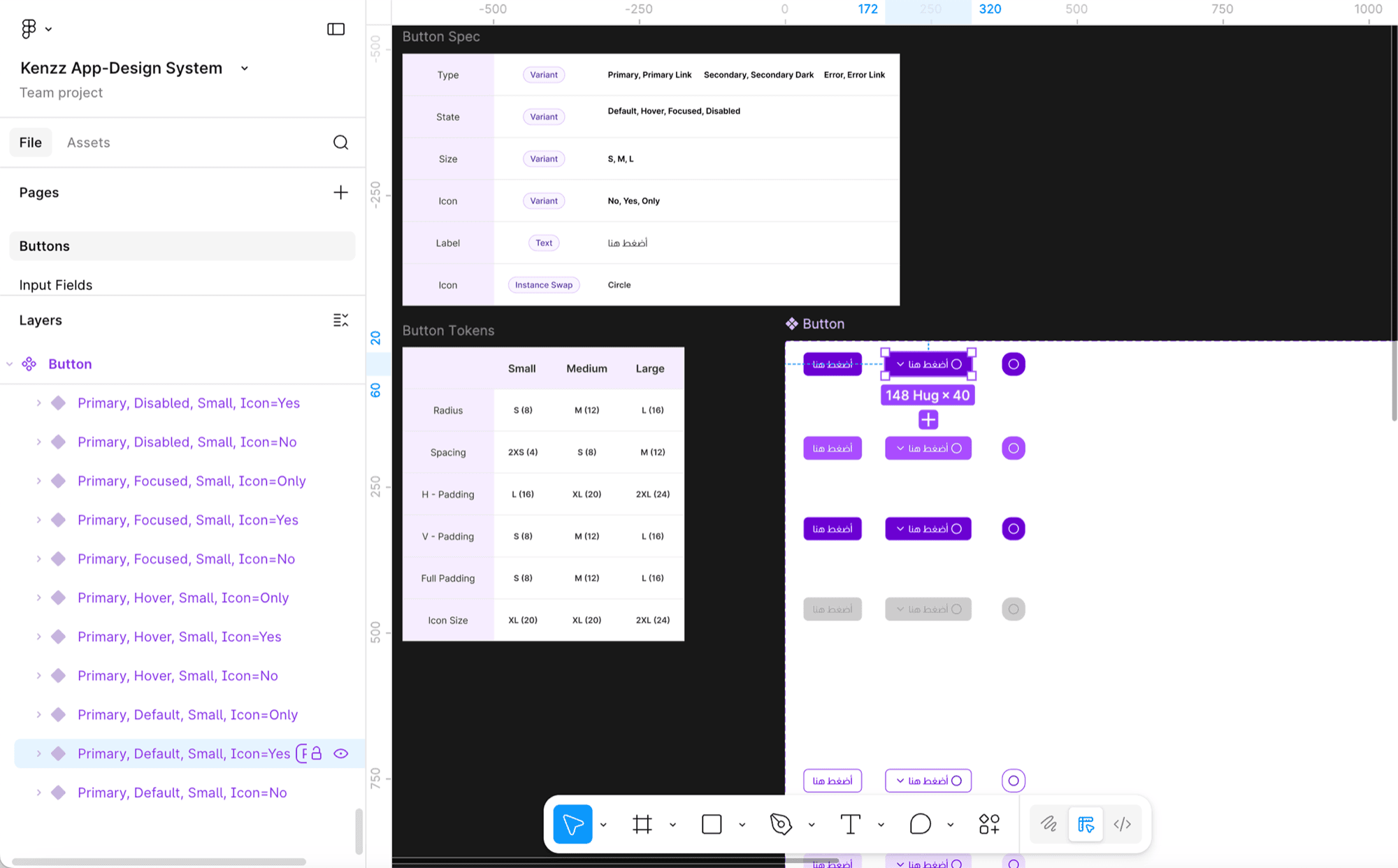
Task: Open the Frame tool options chevron
Action: pyautogui.click(x=672, y=825)
